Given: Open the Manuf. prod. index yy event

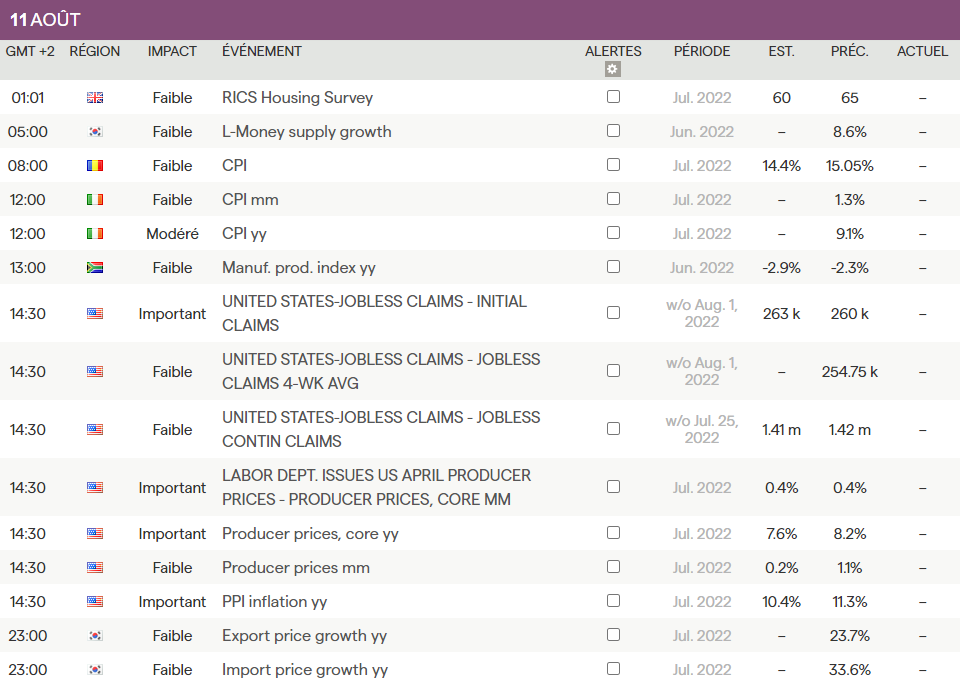Looking at the screenshot, I should pyautogui.click(x=299, y=268).
